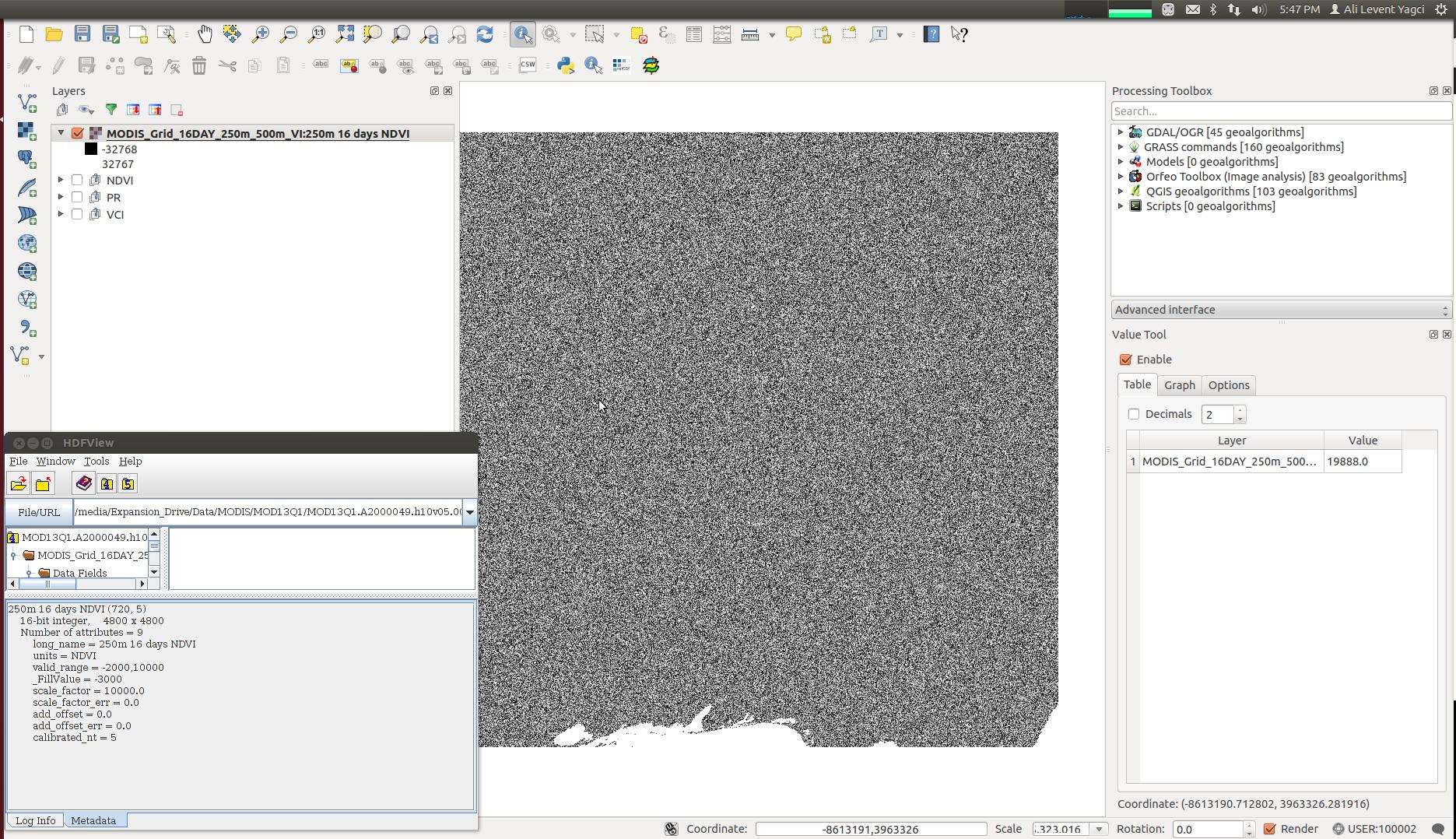Open the HDFView Help menu
This screenshot has width=1456, height=839.
pyautogui.click(x=130, y=462)
